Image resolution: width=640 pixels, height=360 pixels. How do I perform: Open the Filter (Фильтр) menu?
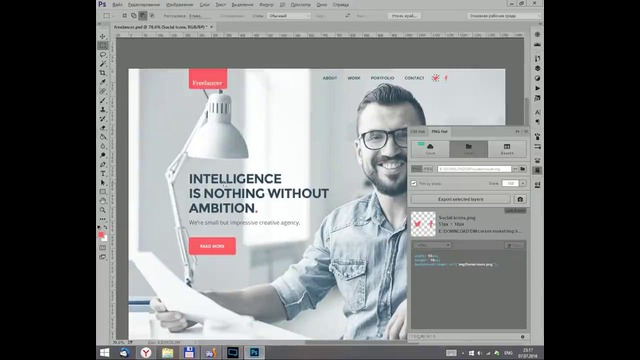coord(267,4)
